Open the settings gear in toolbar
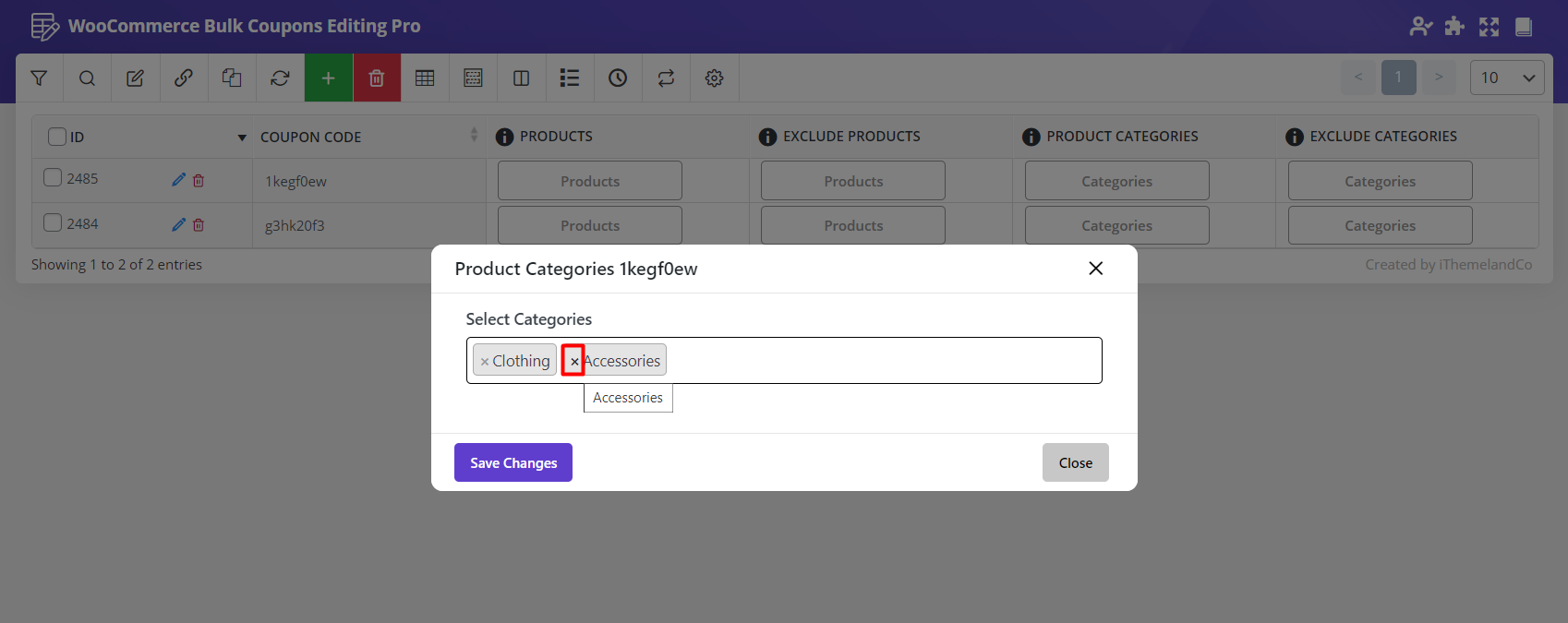Image resolution: width=1568 pixels, height=623 pixels. pos(714,78)
